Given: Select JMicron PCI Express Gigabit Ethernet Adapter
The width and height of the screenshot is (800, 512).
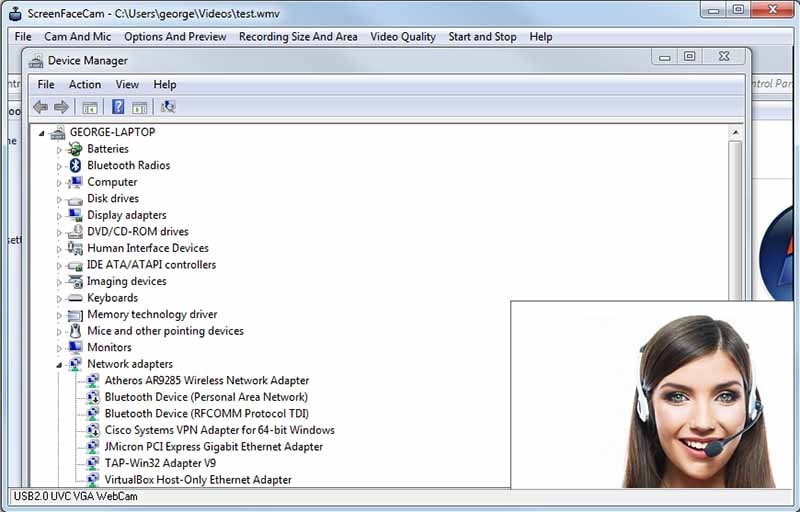Looking at the screenshot, I should pyautogui.click(x=214, y=447).
